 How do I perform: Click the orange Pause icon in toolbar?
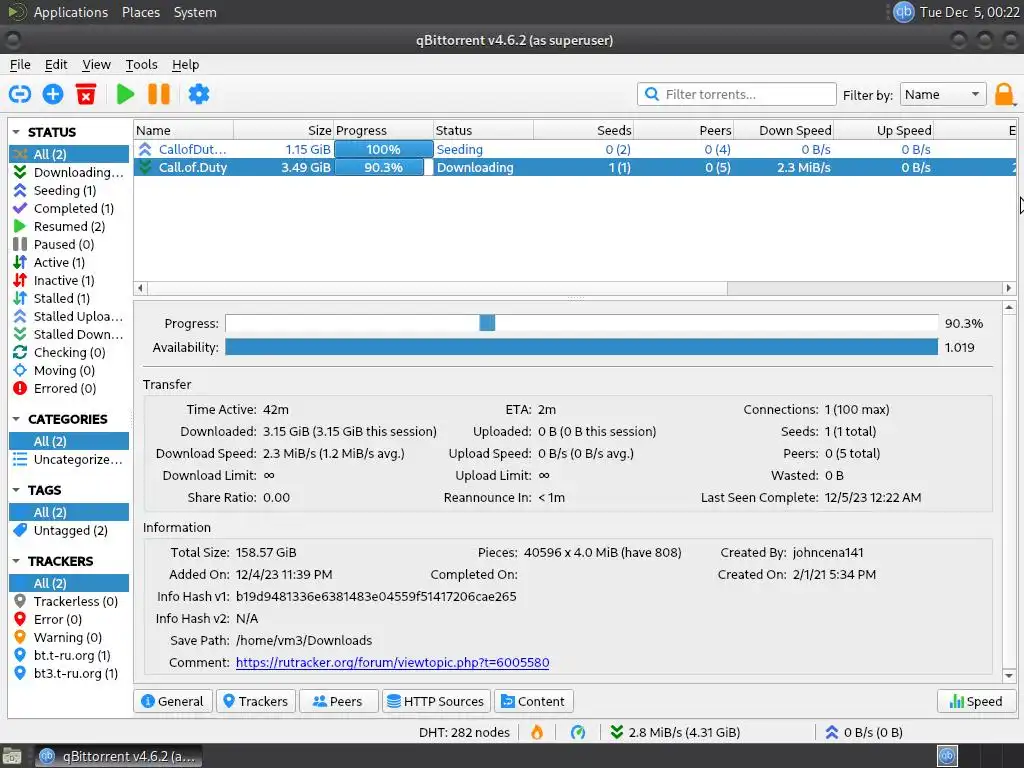tap(159, 94)
